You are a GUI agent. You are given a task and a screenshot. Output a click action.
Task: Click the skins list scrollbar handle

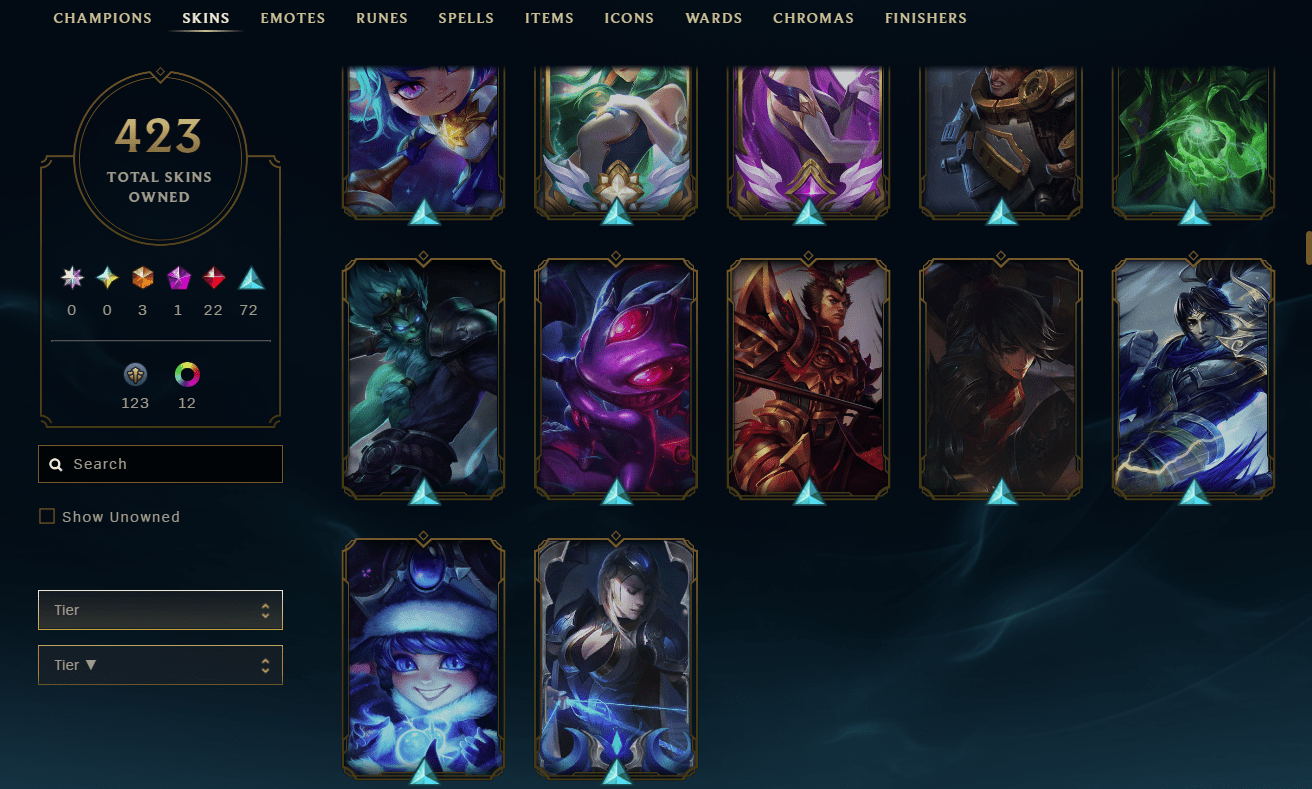[x=1308, y=247]
